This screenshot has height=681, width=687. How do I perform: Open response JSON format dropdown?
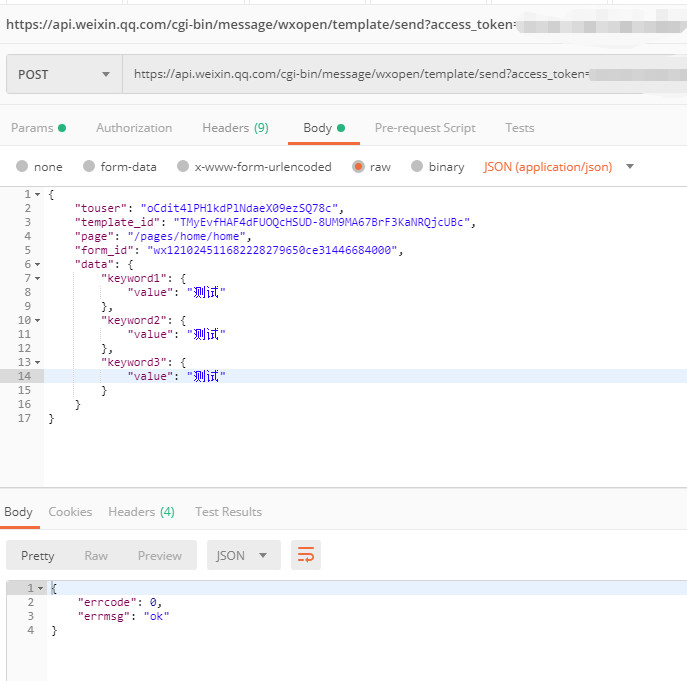tap(244, 555)
